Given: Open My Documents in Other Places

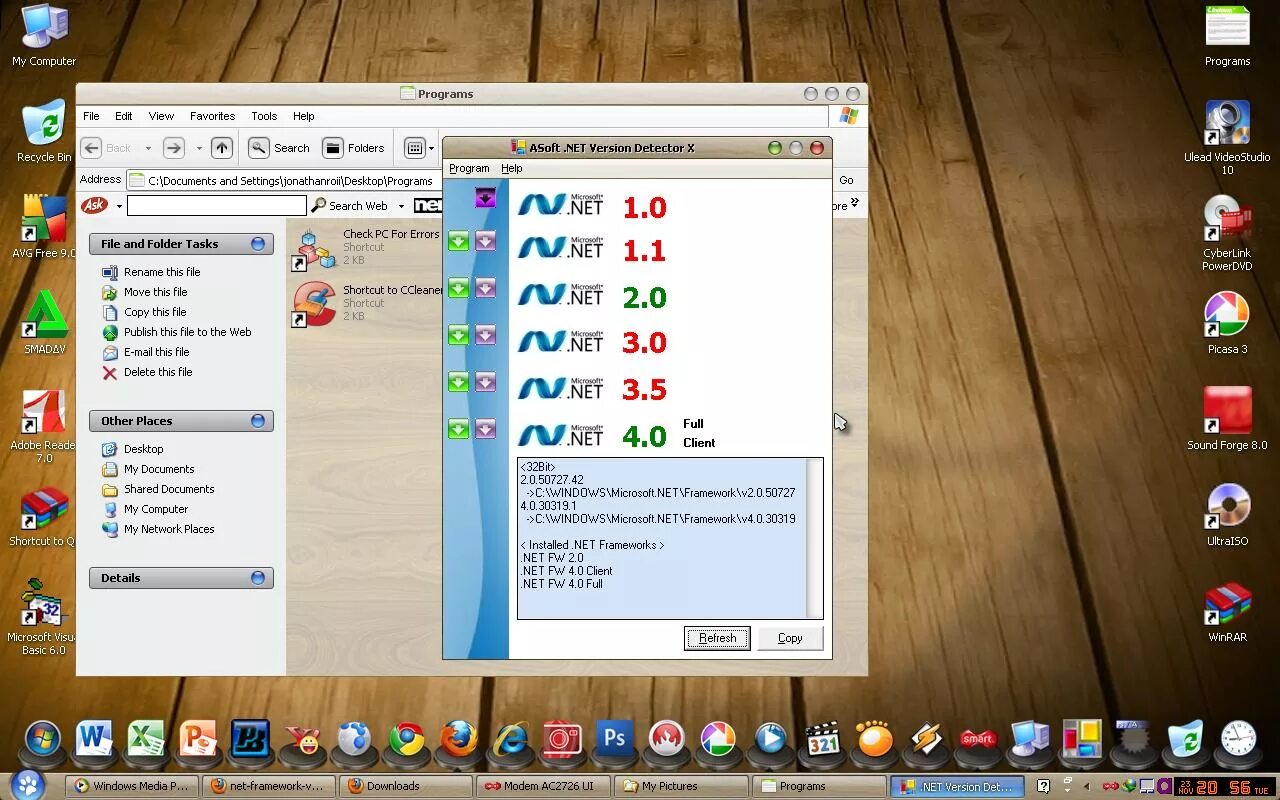Looking at the screenshot, I should (158, 469).
